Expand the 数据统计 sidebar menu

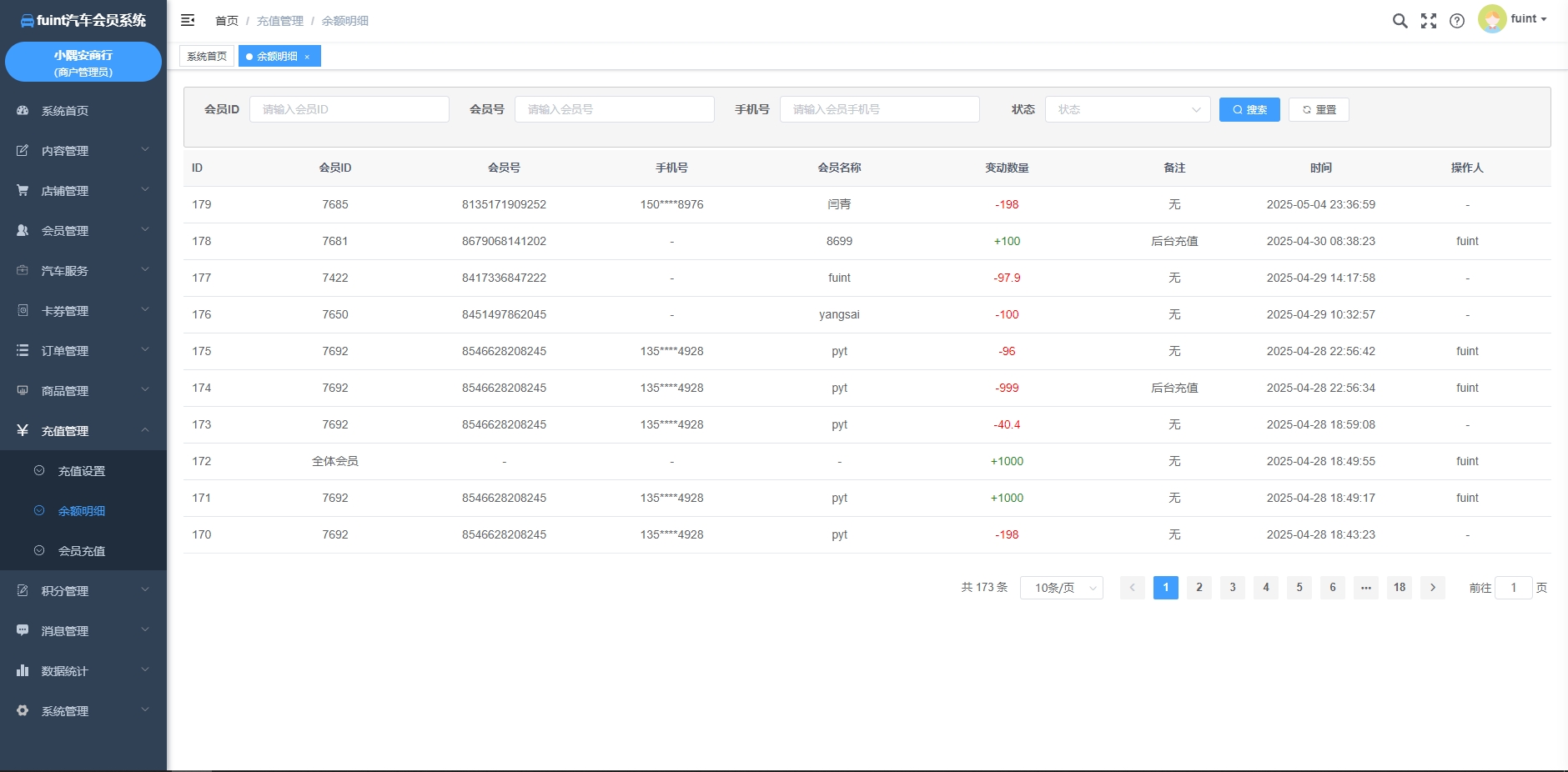click(x=83, y=671)
